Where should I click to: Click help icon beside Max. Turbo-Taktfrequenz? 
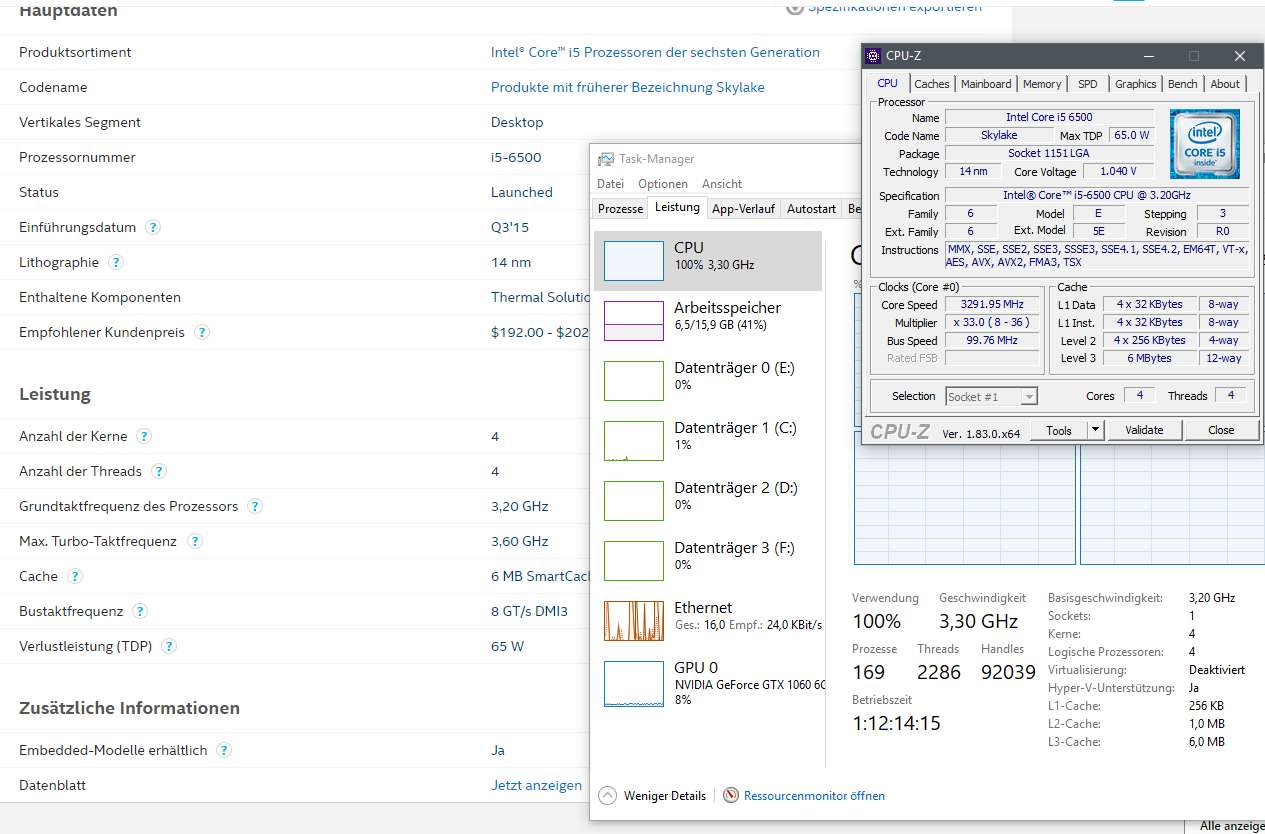point(195,541)
